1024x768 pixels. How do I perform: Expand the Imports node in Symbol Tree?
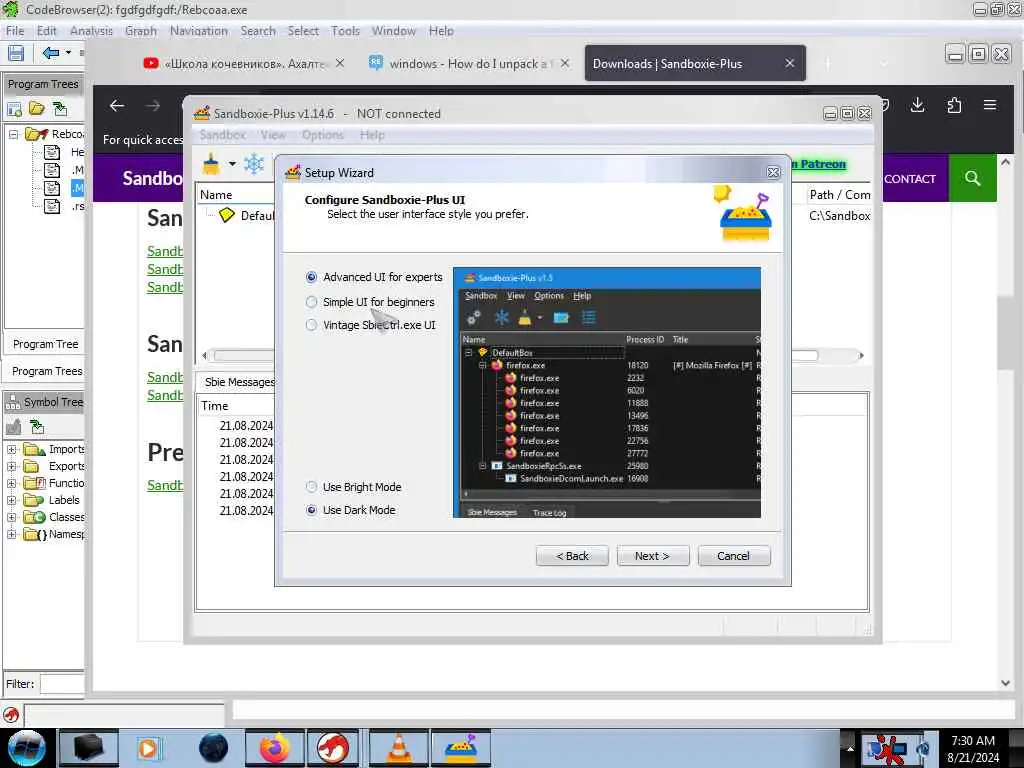coord(12,449)
